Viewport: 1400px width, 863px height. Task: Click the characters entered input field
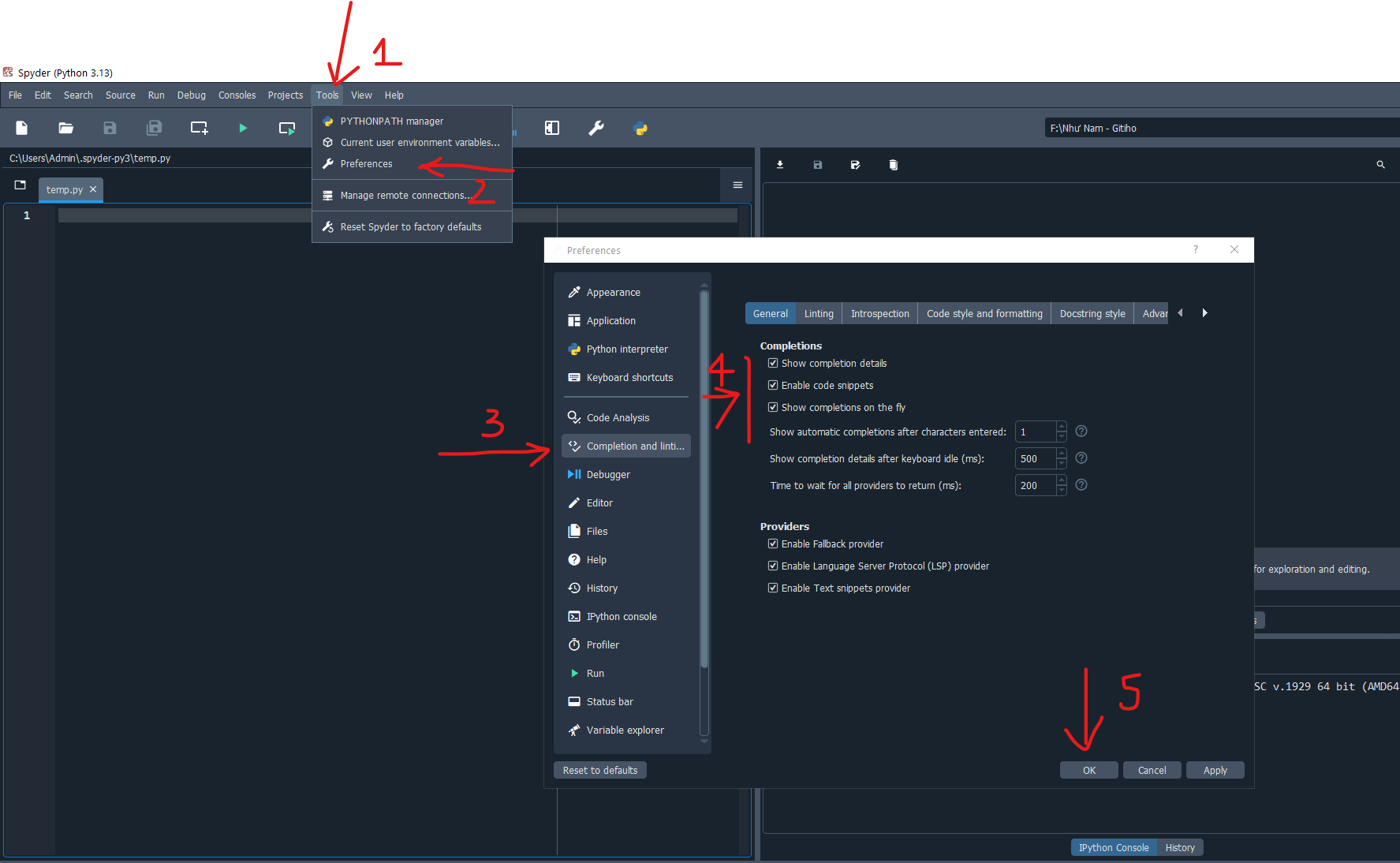(1036, 431)
